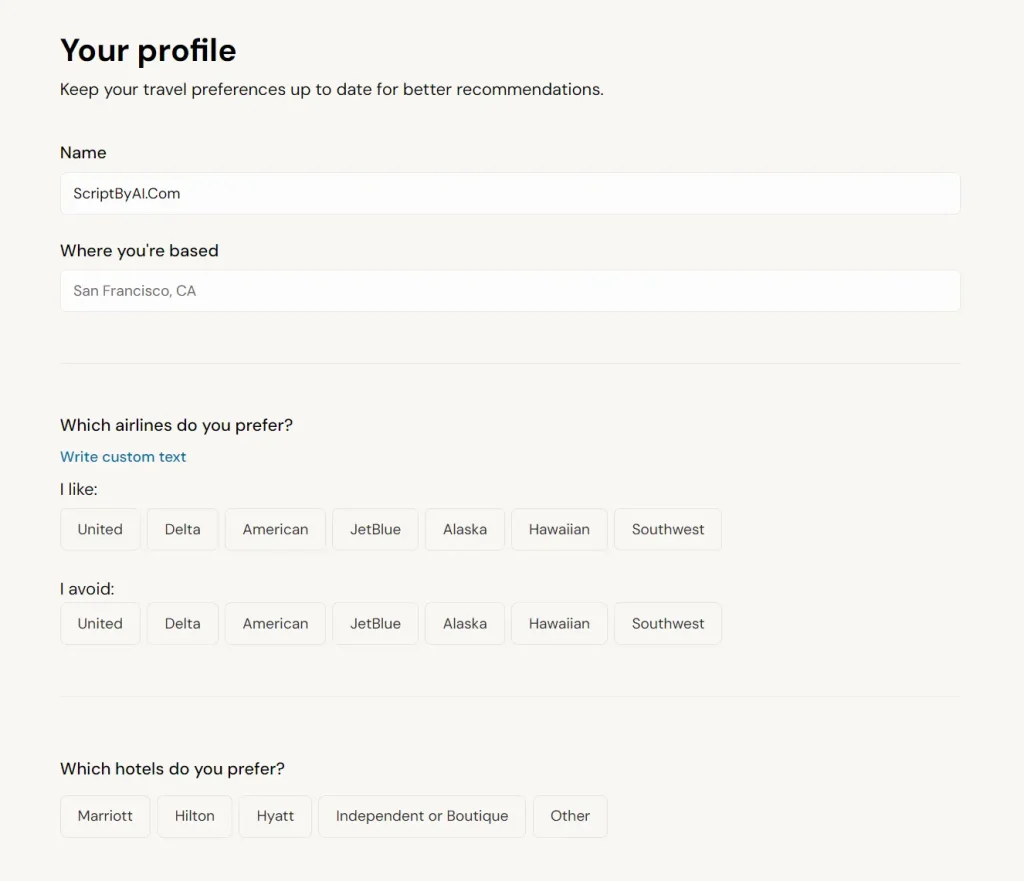Viewport: 1024px width, 881px height.
Task: Toggle Delta in the I avoid row
Action: [x=182, y=624]
